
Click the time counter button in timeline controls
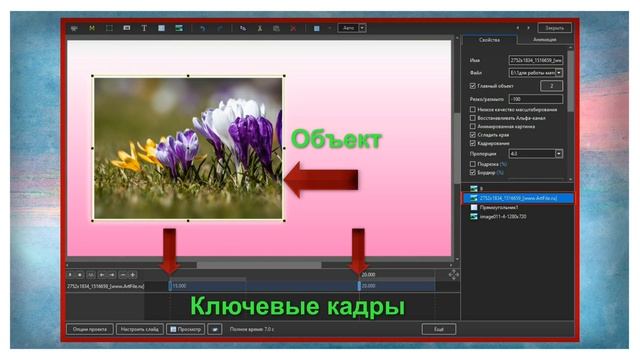pos(91,275)
